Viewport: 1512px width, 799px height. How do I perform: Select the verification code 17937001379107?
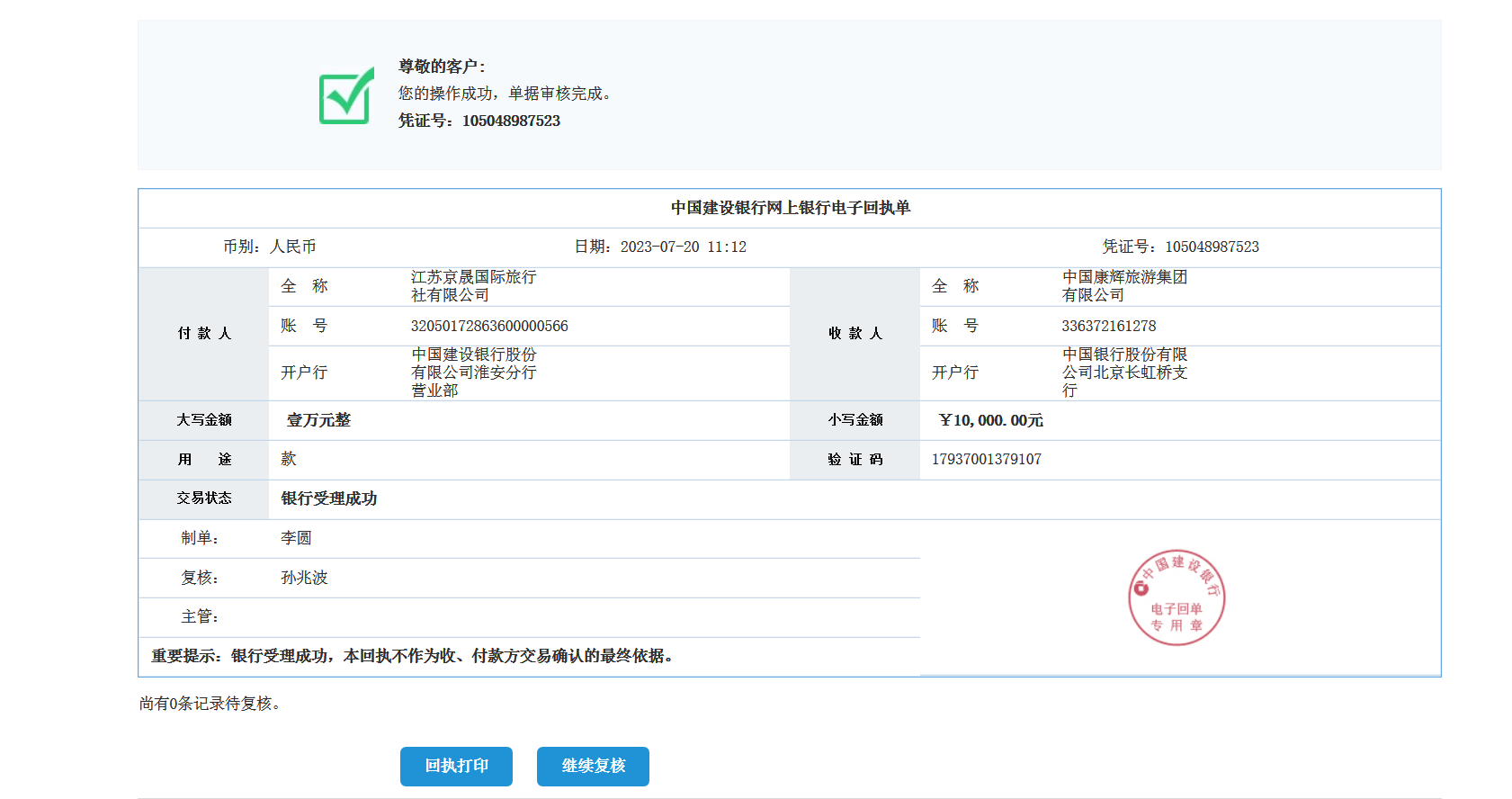(986, 459)
